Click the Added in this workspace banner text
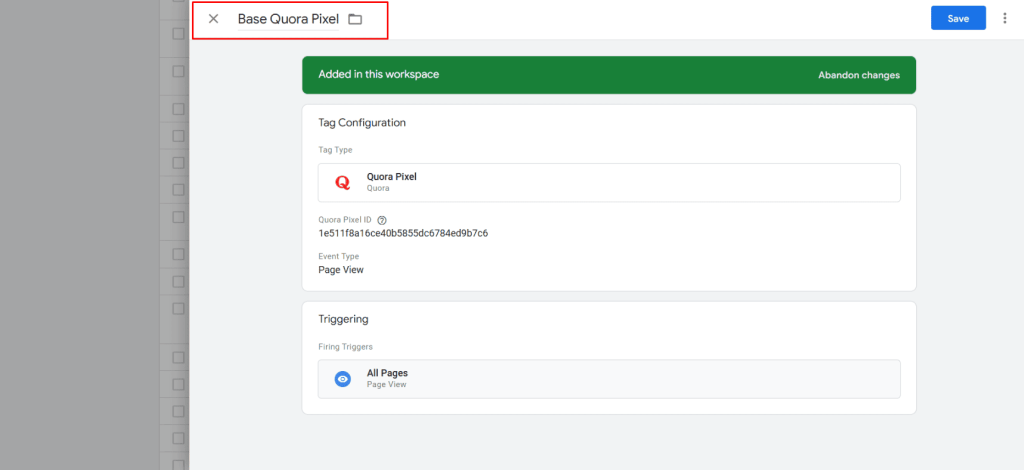 click(x=378, y=75)
